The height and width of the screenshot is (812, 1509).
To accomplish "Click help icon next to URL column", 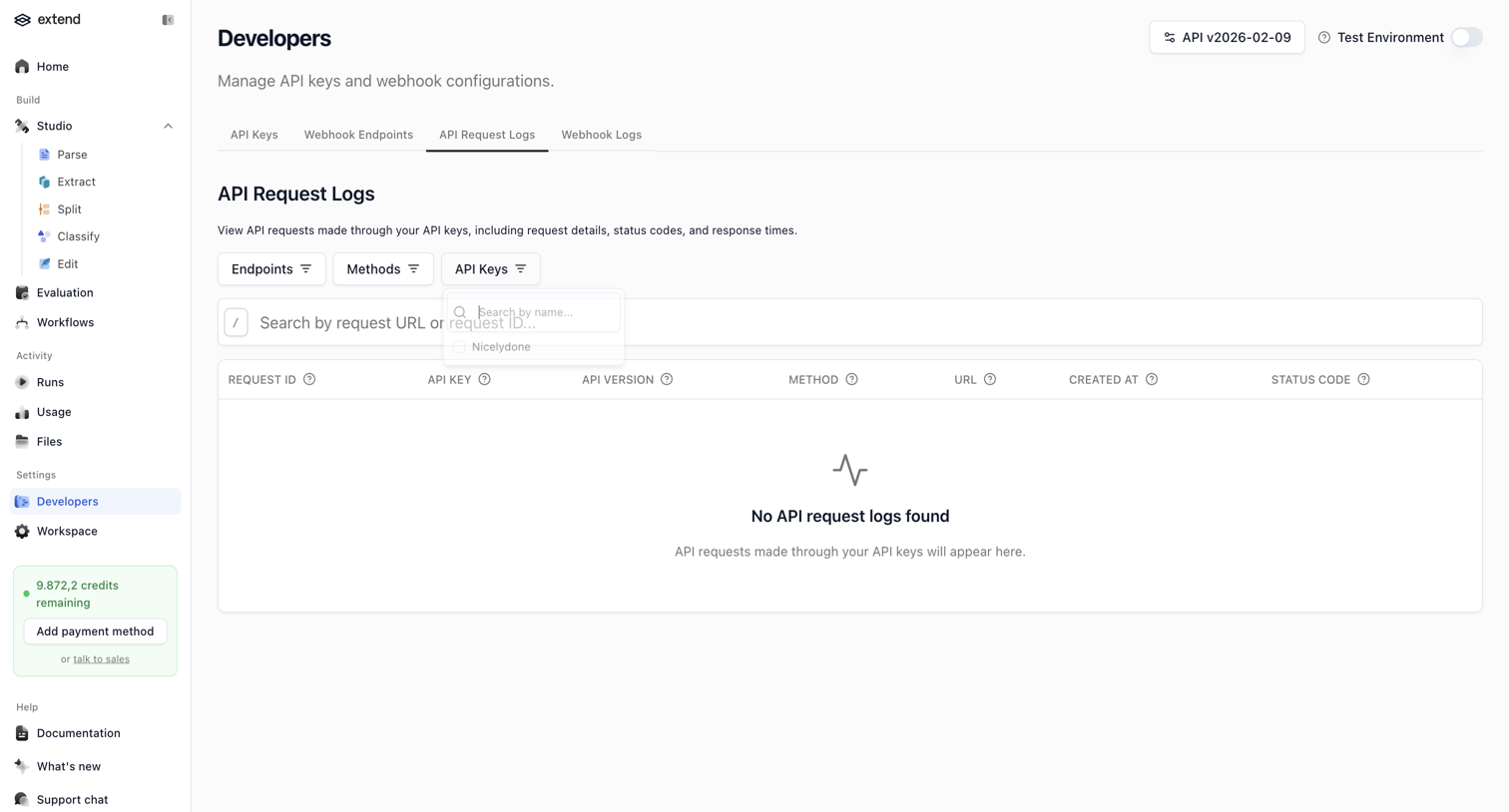I will tap(990, 379).
